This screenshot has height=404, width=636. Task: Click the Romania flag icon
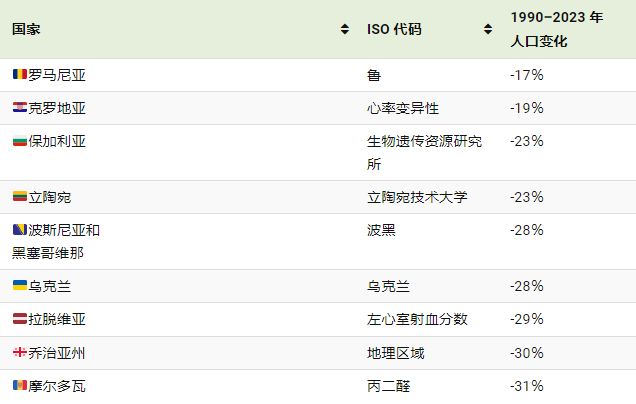(20, 74)
